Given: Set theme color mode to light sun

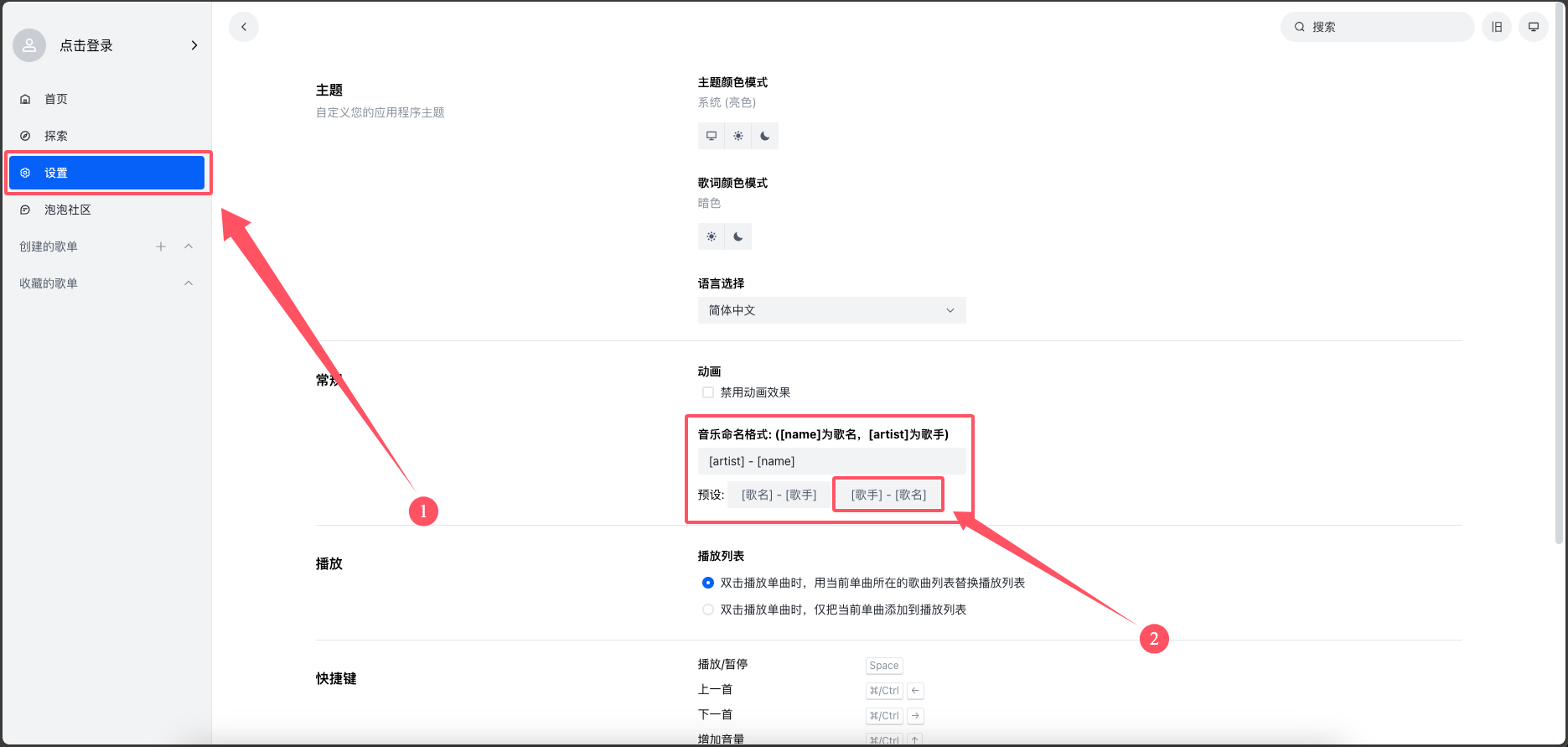Looking at the screenshot, I should click(x=738, y=136).
